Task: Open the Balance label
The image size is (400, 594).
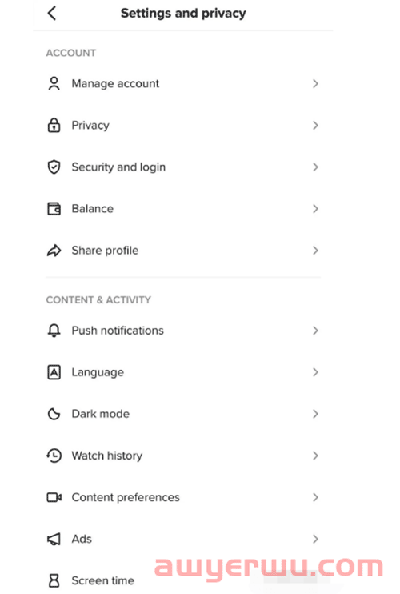Action: point(93,208)
